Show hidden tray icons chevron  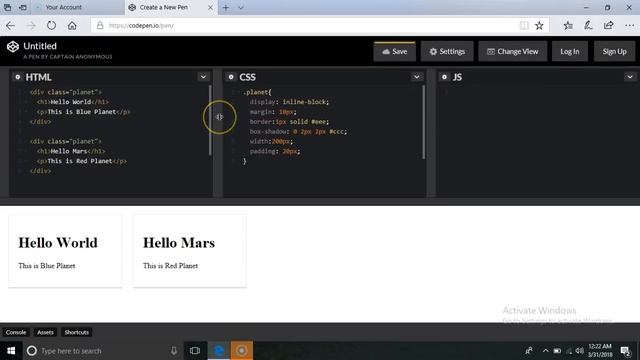(x=545, y=351)
